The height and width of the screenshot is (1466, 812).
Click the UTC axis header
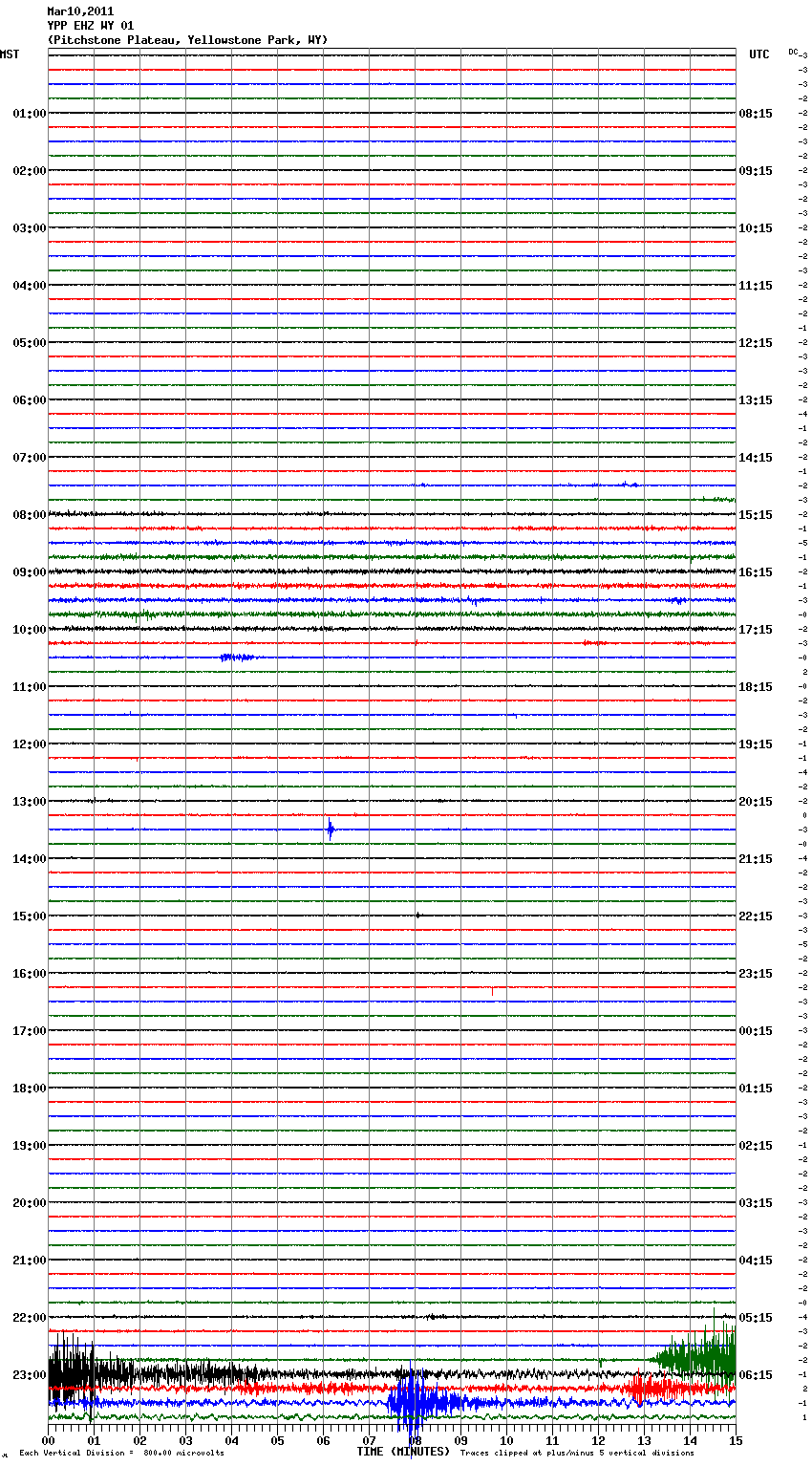coord(759,54)
